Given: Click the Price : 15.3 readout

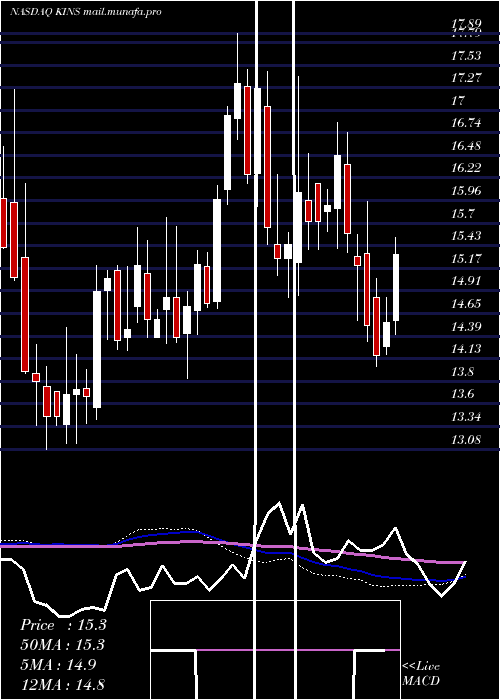Looking at the screenshot, I should (63, 625).
